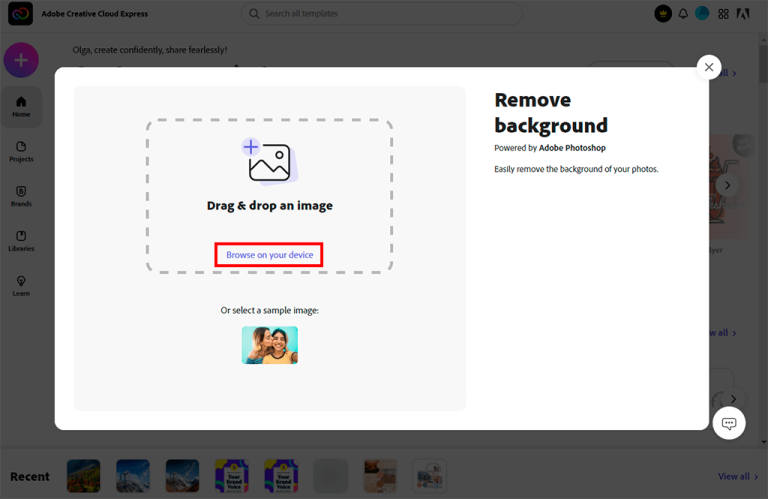Open the user profile avatar
768x499 pixels.
(x=702, y=13)
